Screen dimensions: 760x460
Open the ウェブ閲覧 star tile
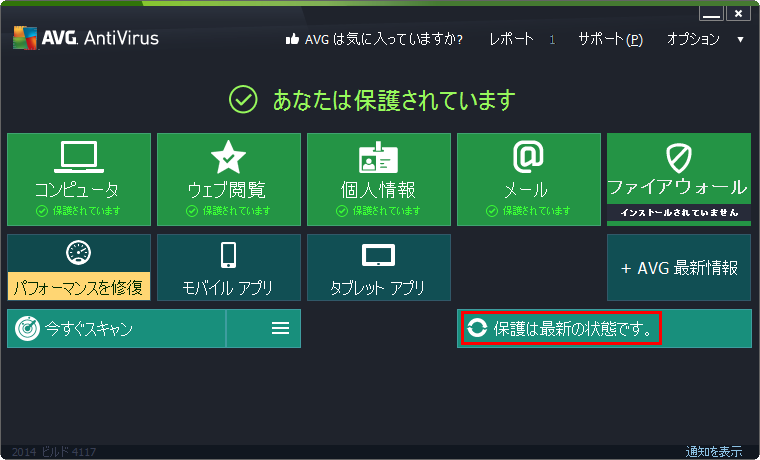point(229,179)
